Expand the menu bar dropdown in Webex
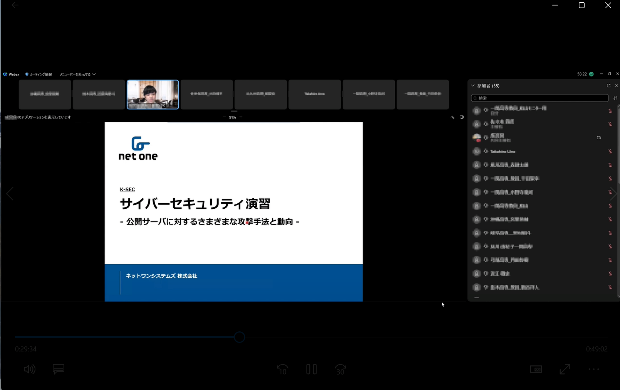The width and height of the screenshot is (620, 390). [78, 74]
